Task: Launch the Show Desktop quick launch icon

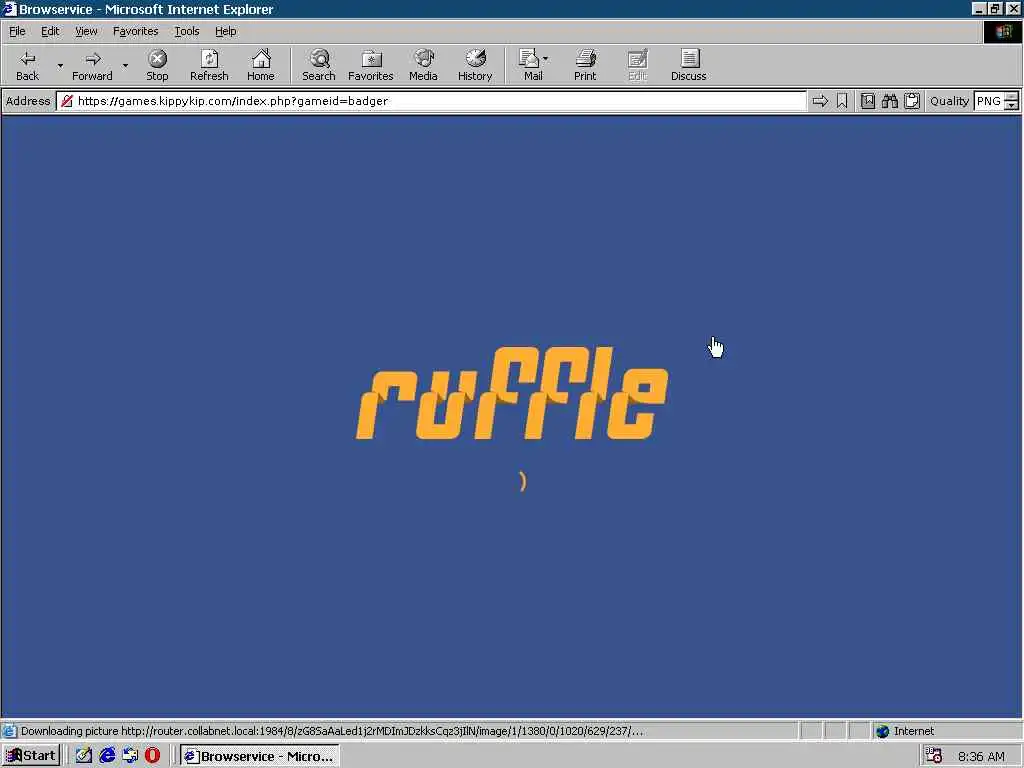Action: [84, 756]
